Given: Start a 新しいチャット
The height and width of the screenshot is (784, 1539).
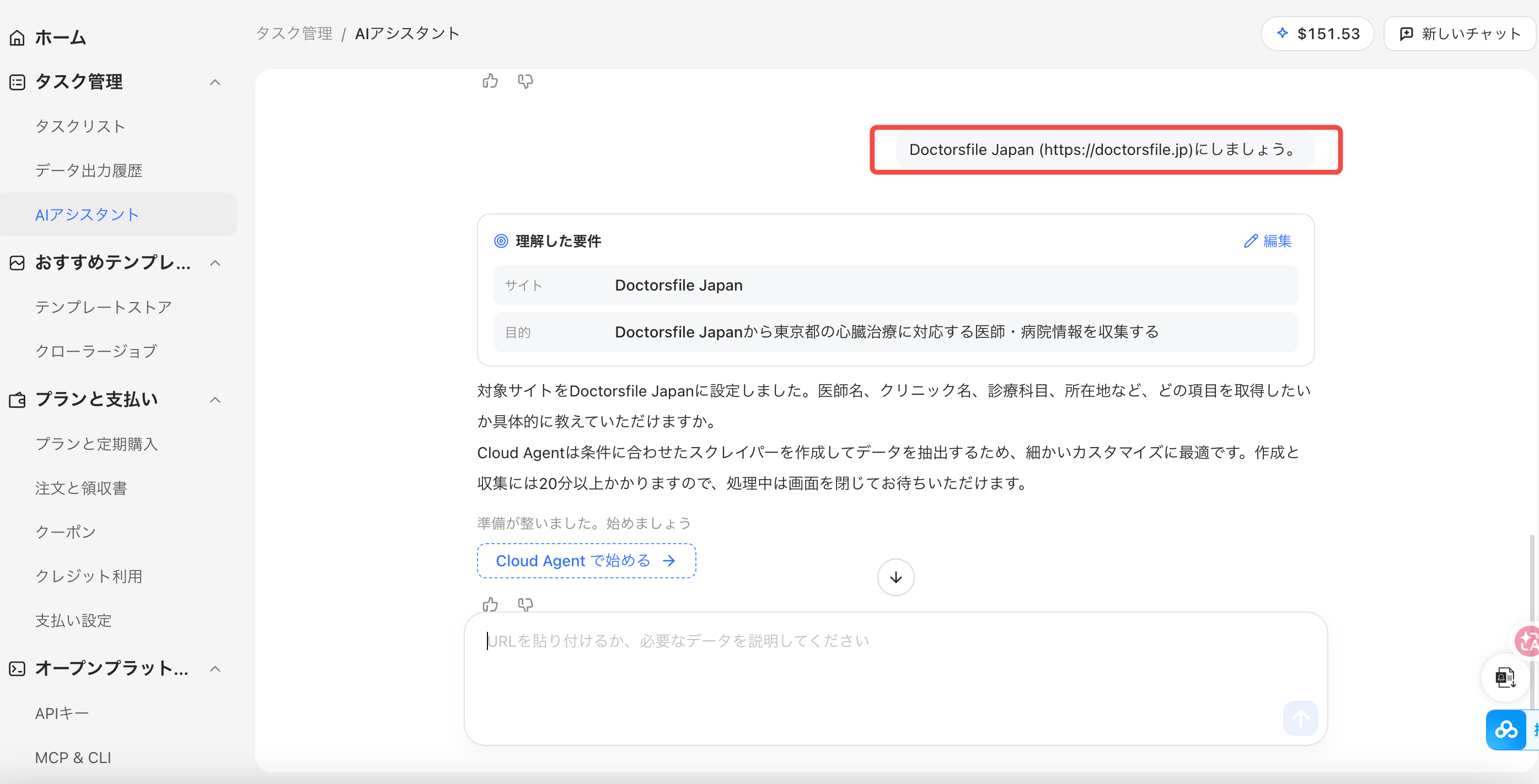Looking at the screenshot, I should (x=1461, y=34).
